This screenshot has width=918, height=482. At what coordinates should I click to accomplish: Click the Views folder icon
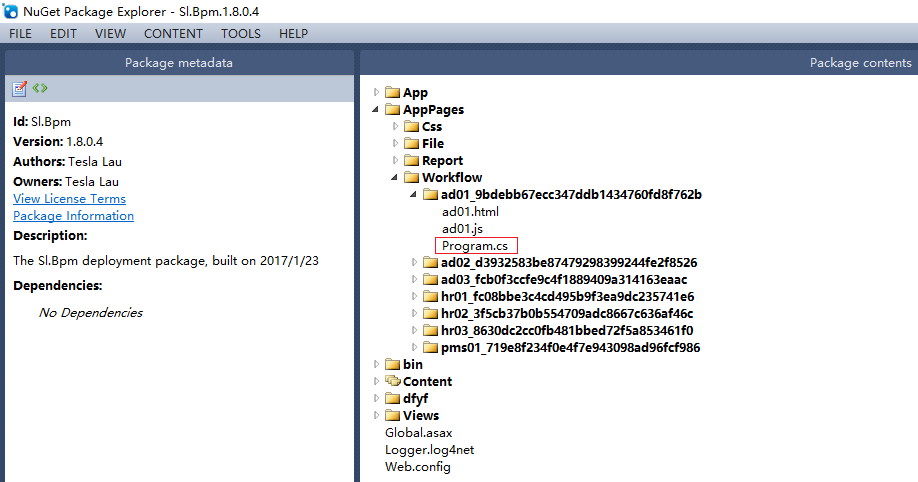coord(392,416)
